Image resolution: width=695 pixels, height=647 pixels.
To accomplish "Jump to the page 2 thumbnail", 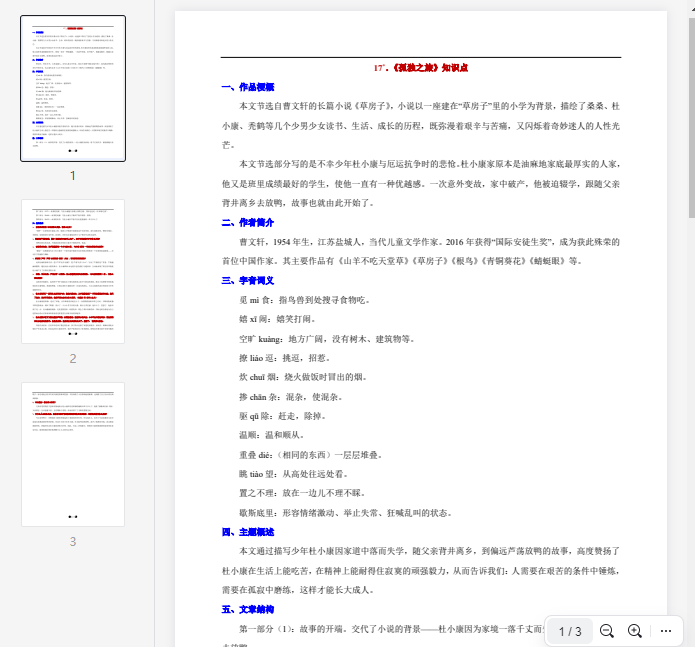I will [x=73, y=271].
